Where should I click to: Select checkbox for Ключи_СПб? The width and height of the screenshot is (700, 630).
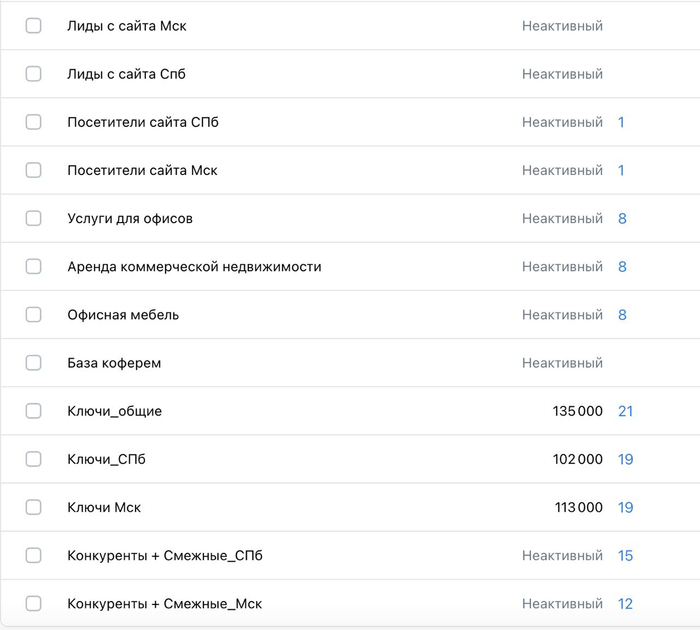34,459
